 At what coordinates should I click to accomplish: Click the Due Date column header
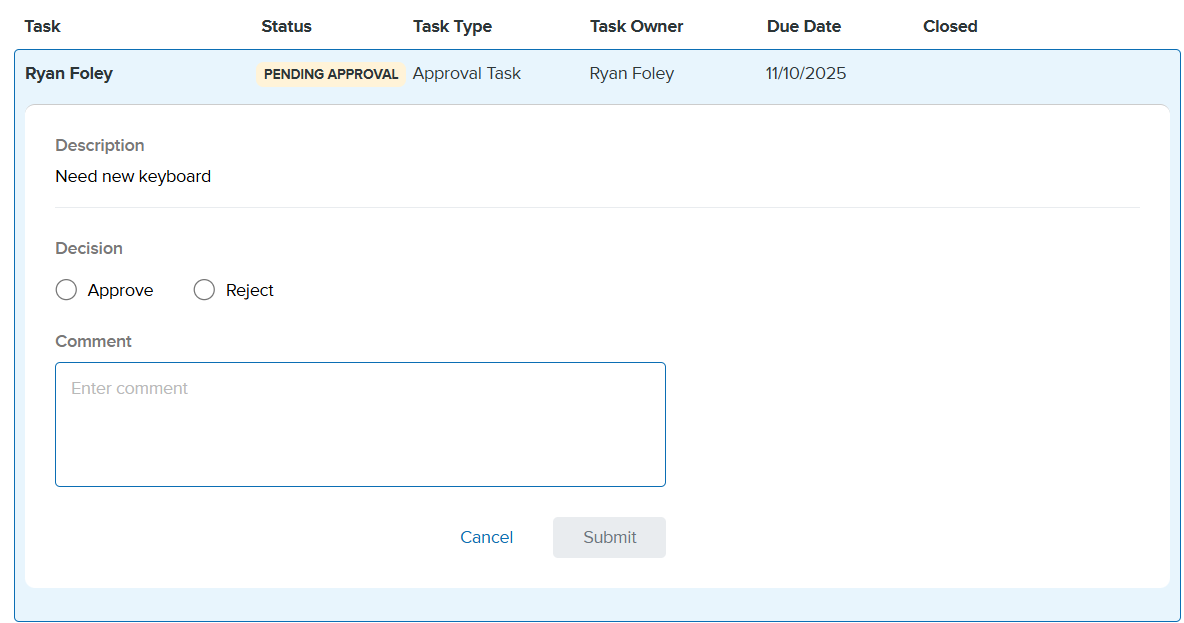[804, 27]
